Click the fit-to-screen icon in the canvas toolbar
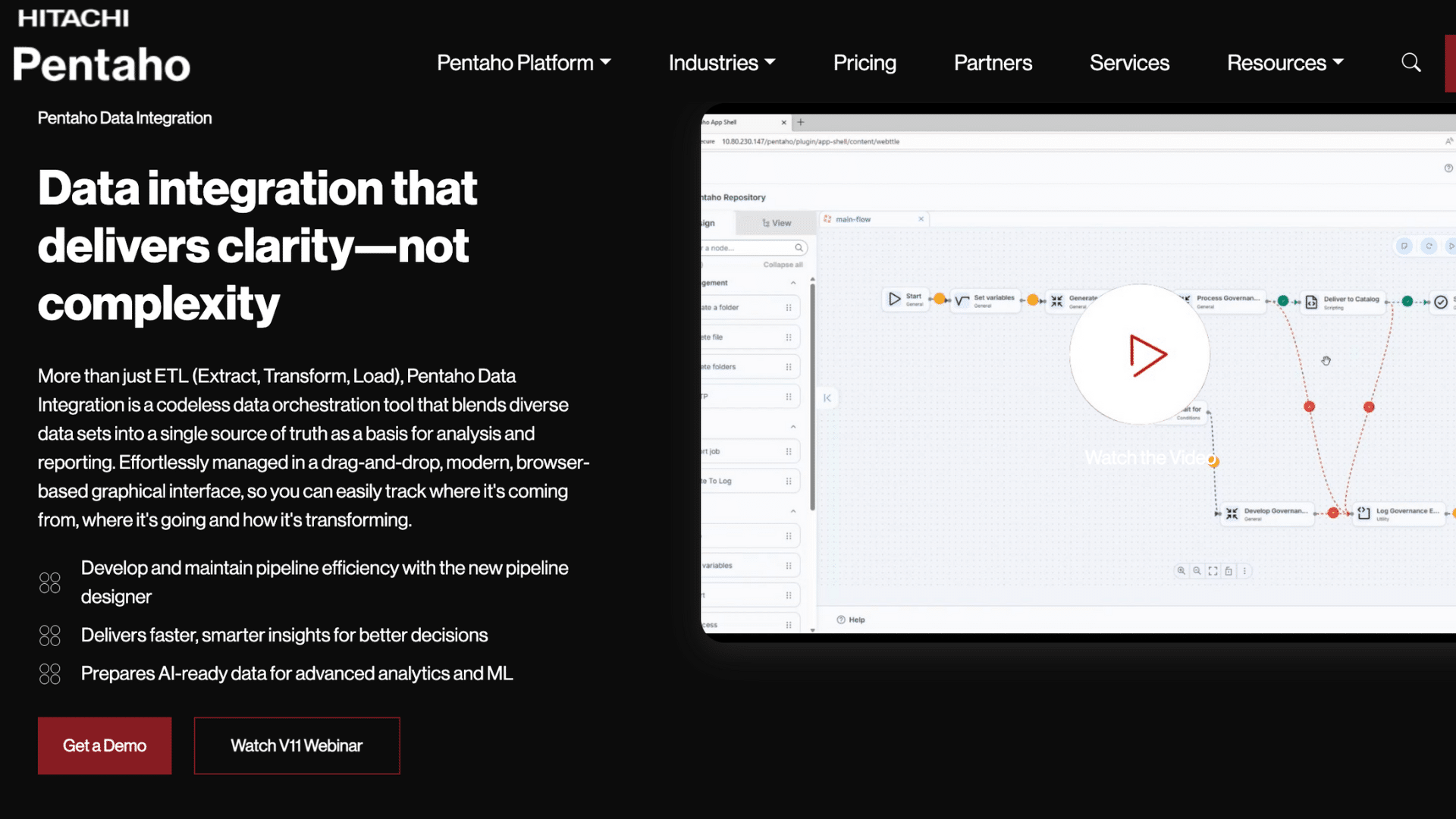This screenshot has height=819, width=1456. click(x=1213, y=571)
